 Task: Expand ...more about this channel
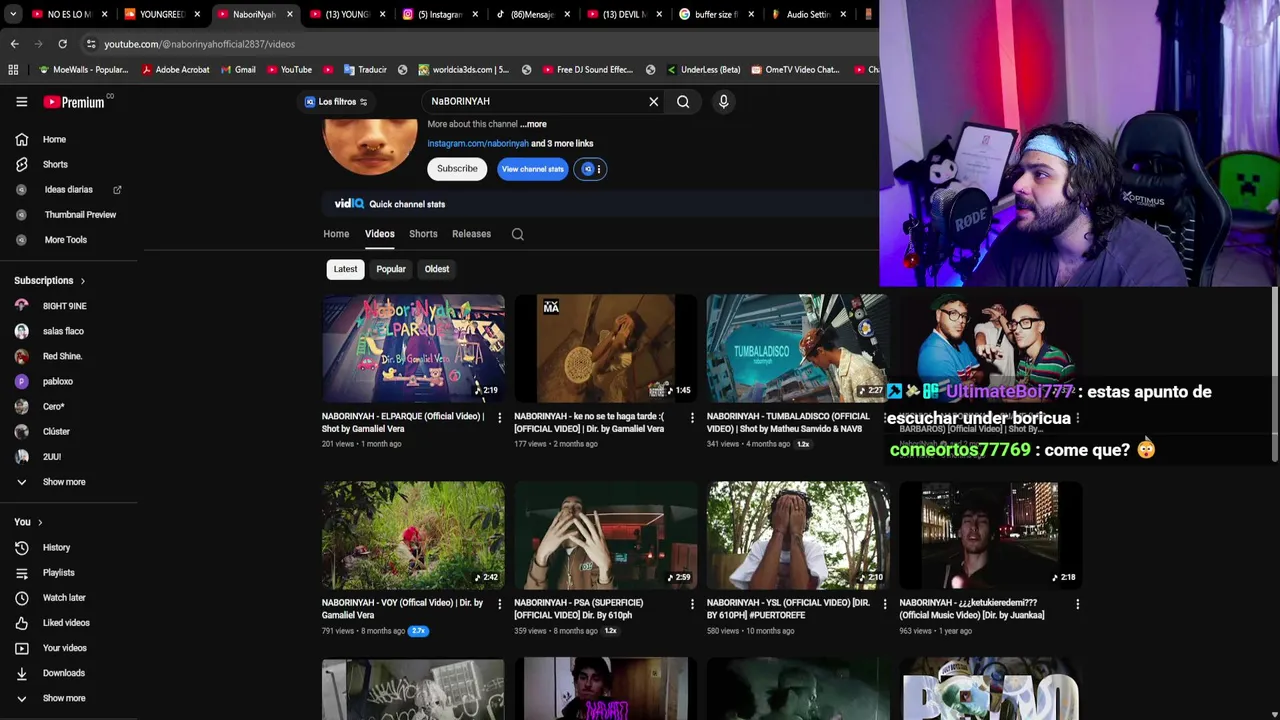[533, 124]
